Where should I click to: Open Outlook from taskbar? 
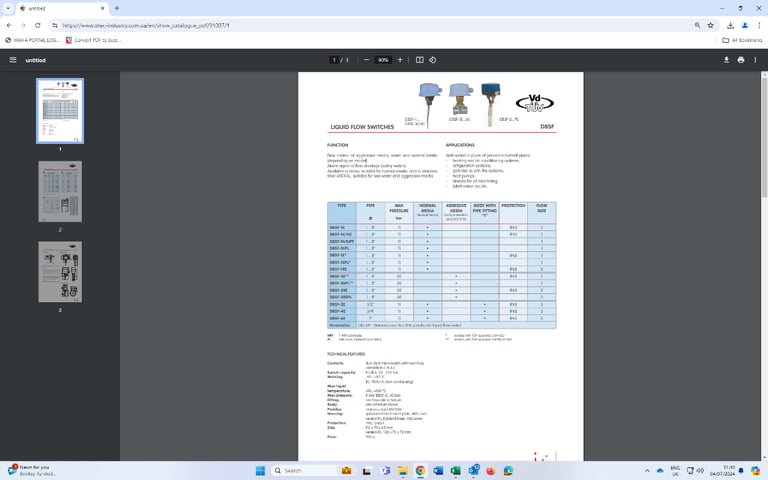[x=474, y=470]
